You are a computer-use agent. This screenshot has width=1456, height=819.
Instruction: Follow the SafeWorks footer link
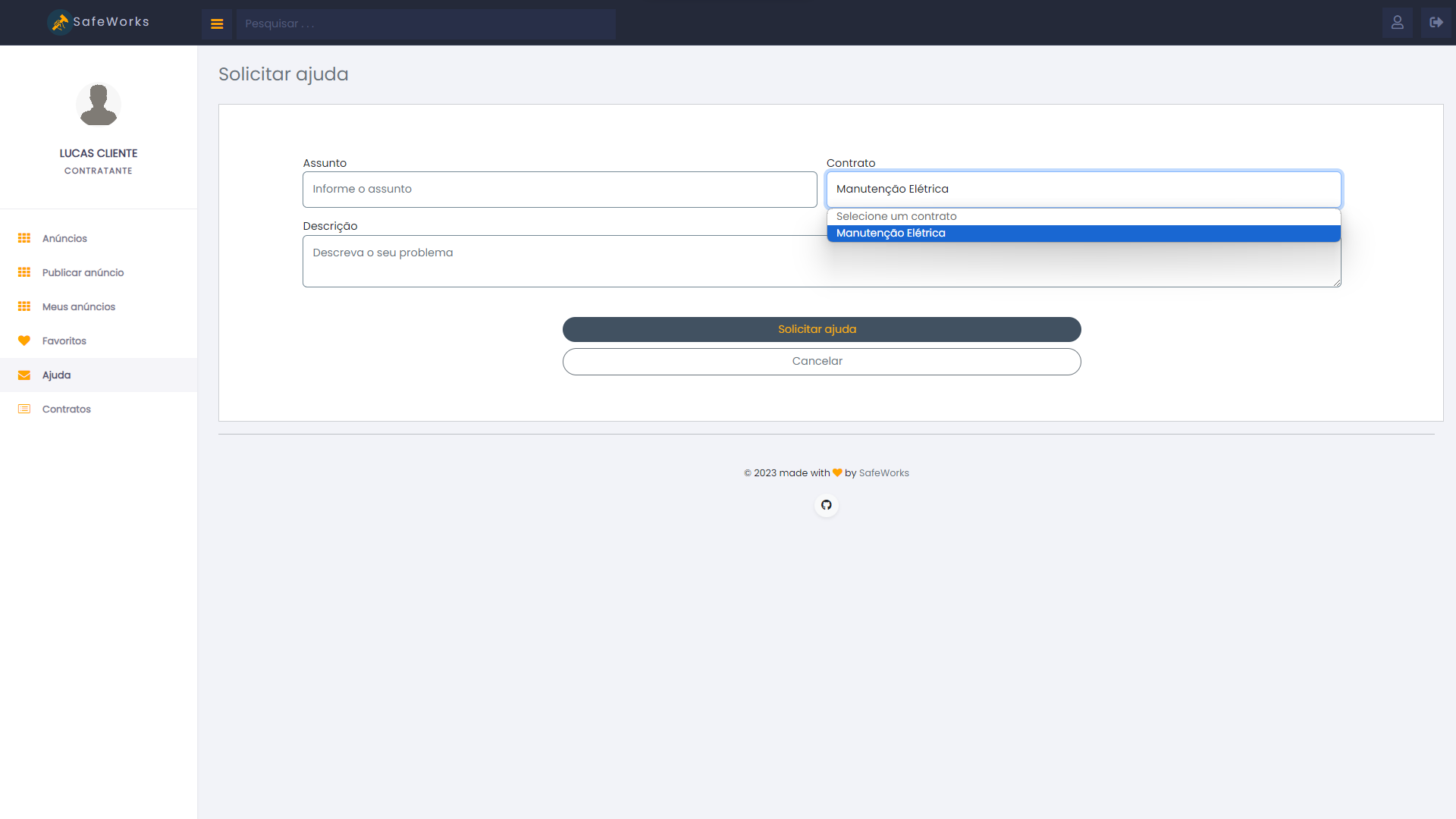pos(883,473)
